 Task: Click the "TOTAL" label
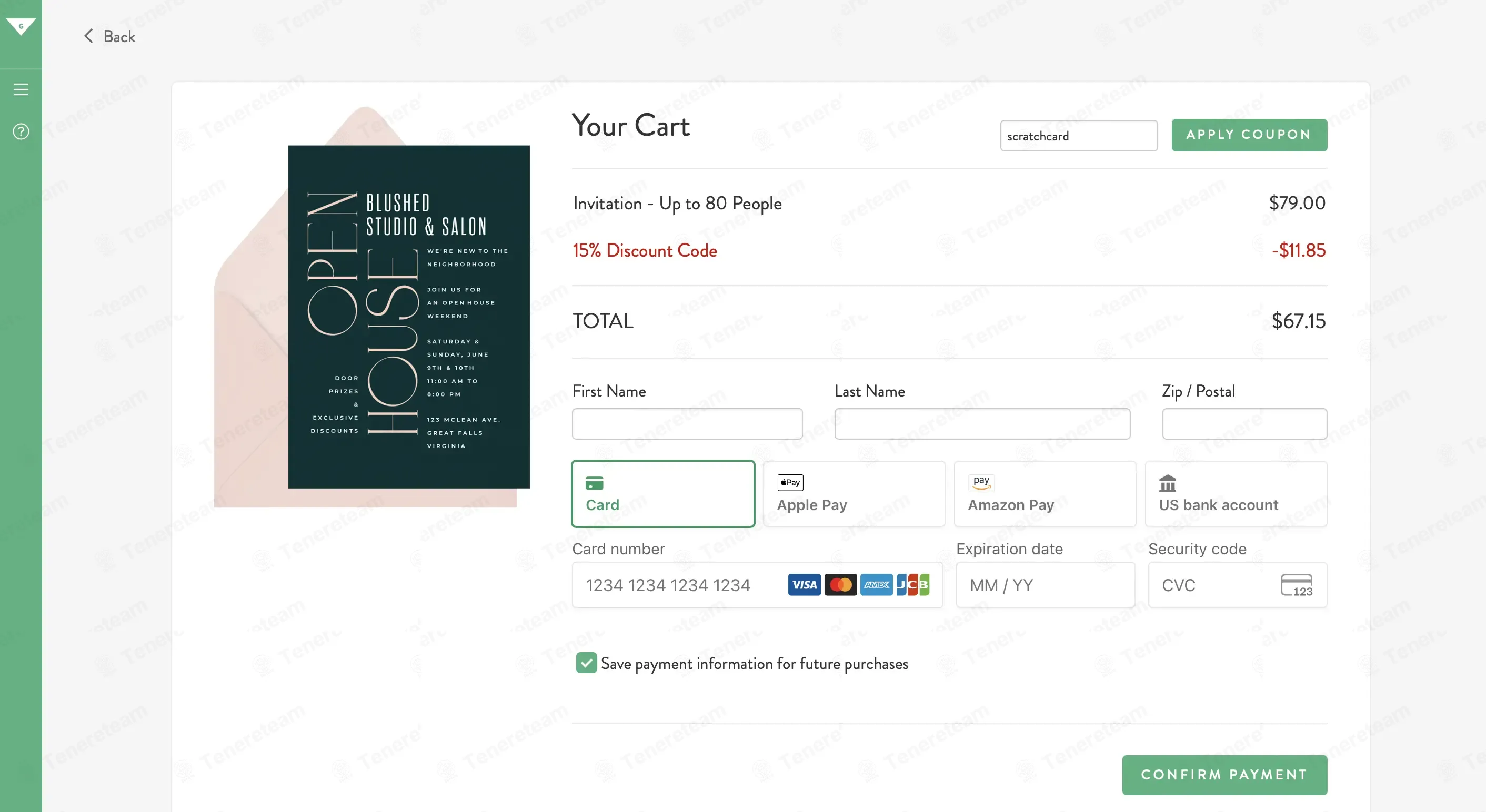click(603, 321)
